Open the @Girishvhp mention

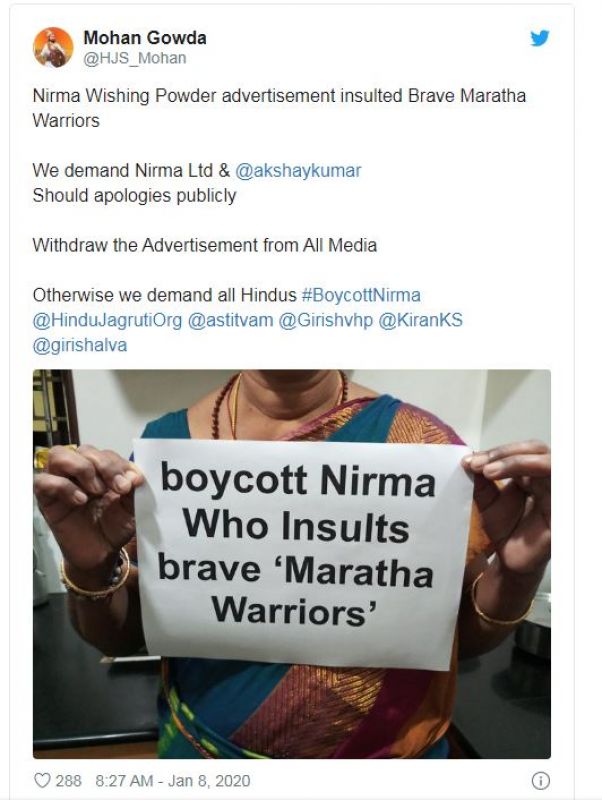pyautogui.click(x=326, y=320)
